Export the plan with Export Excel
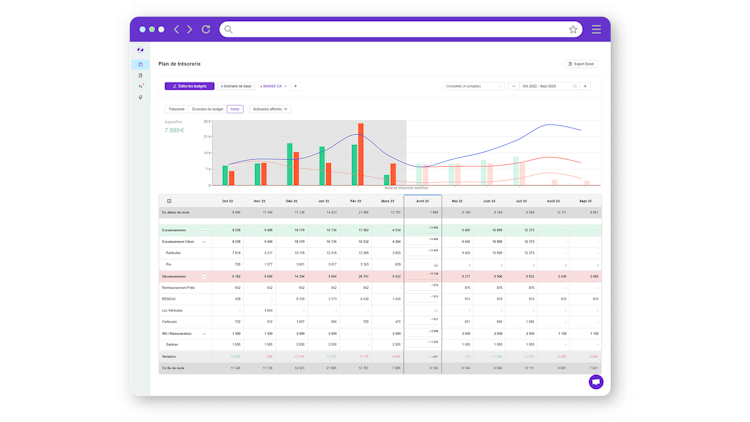Screen dimensions: 750x422 pos(581,64)
